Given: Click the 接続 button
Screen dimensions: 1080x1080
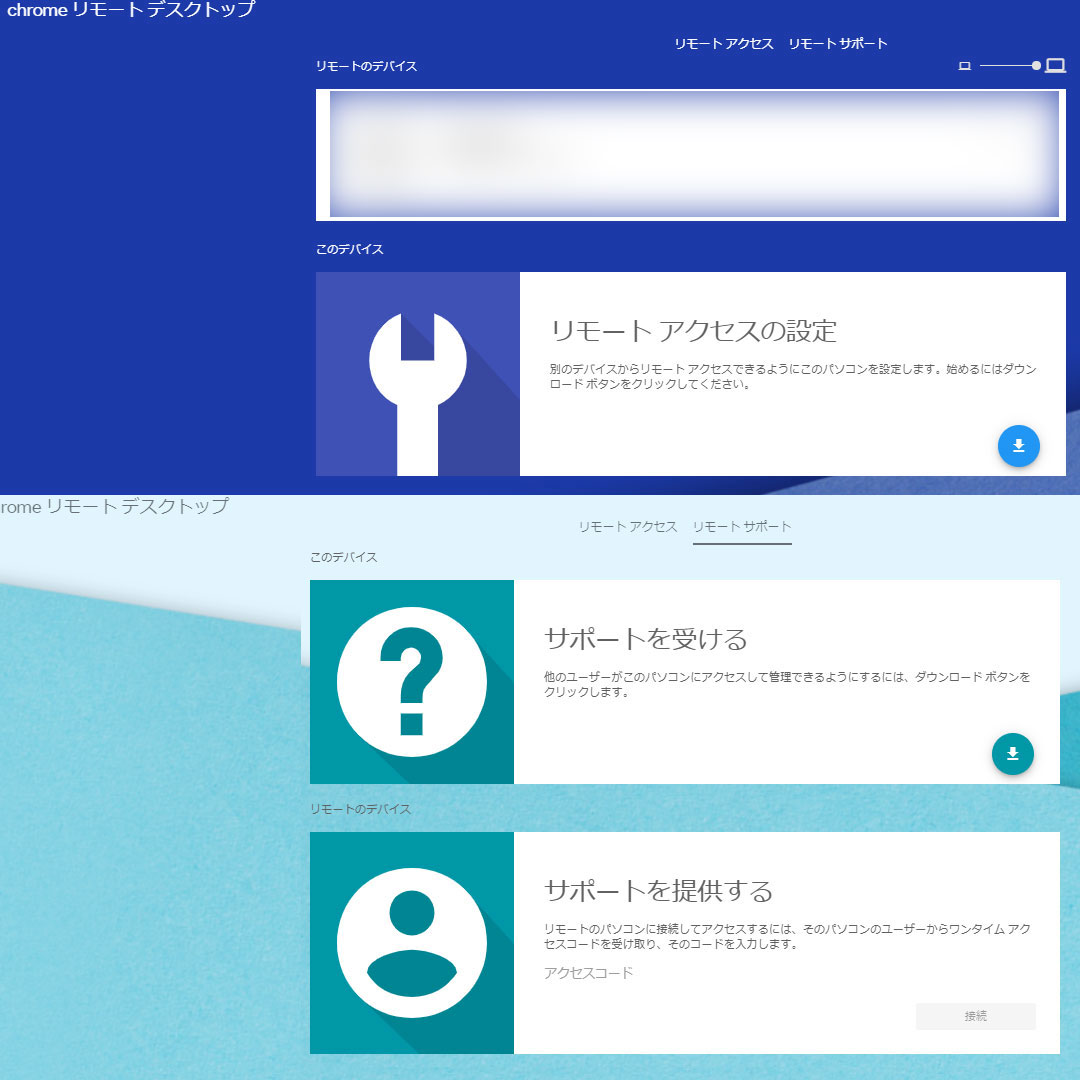Looking at the screenshot, I should 975,1016.
